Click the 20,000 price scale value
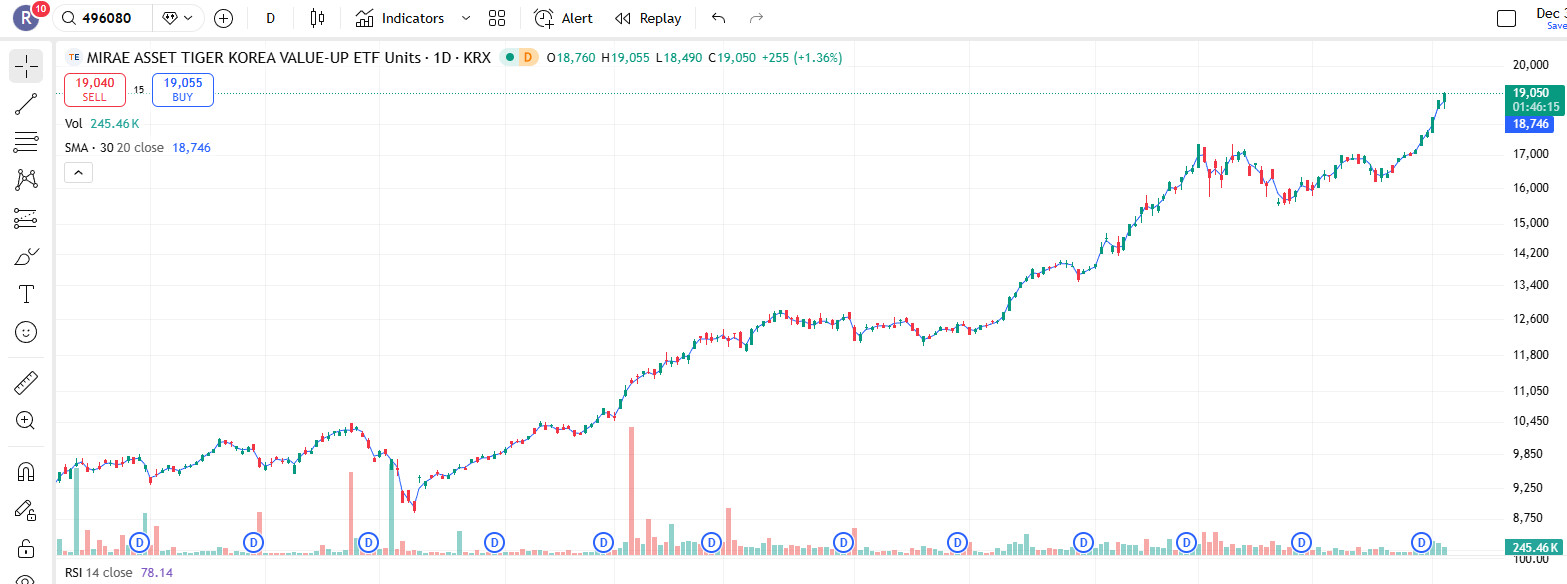1567x584 pixels. click(1532, 65)
